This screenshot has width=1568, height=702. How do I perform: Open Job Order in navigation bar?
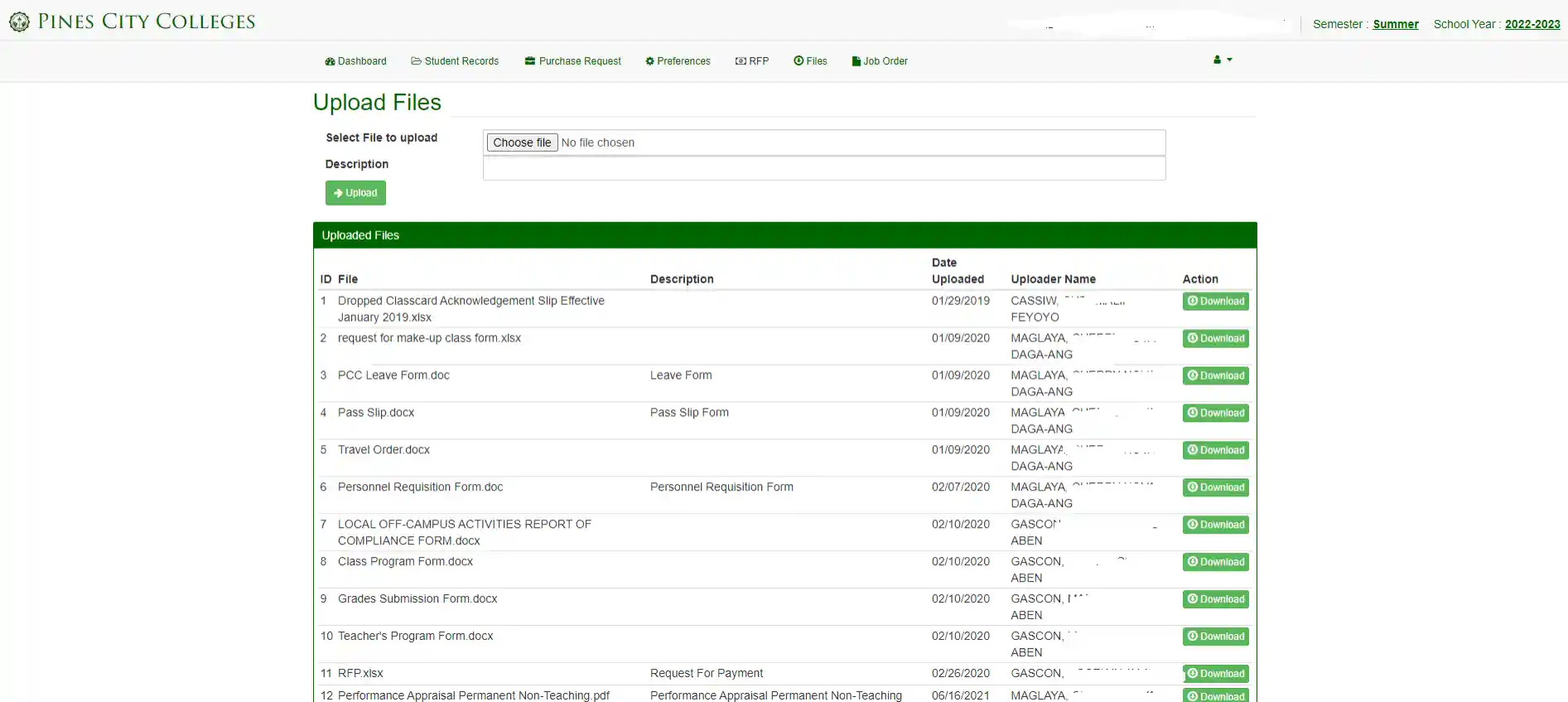880,61
